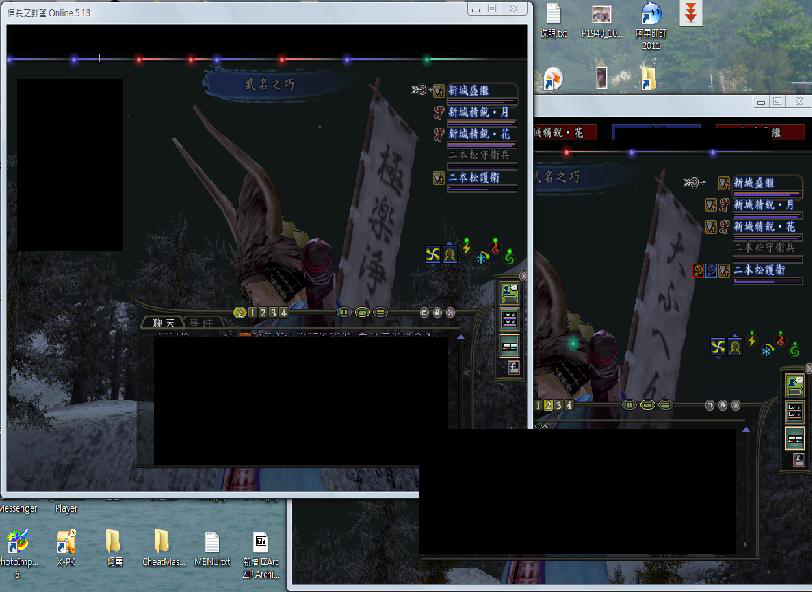Open CheatMas... folder on desktop
Screen dimensions: 812x592
[x=162, y=548]
